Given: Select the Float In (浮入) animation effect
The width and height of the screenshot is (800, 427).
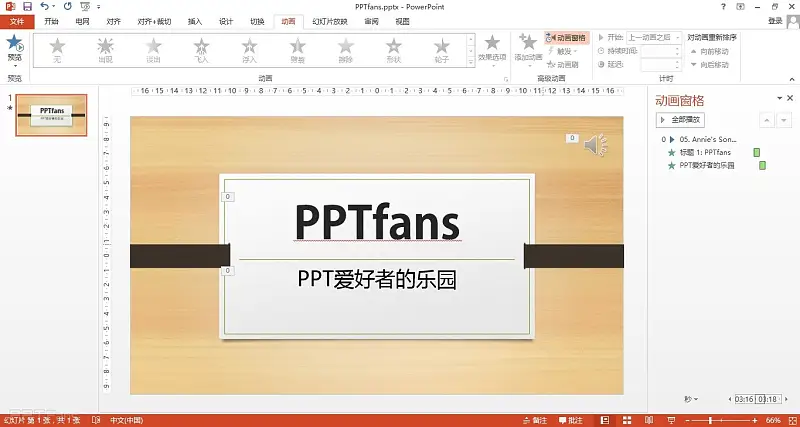Looking at the screenshot, I should coord(250,47).
